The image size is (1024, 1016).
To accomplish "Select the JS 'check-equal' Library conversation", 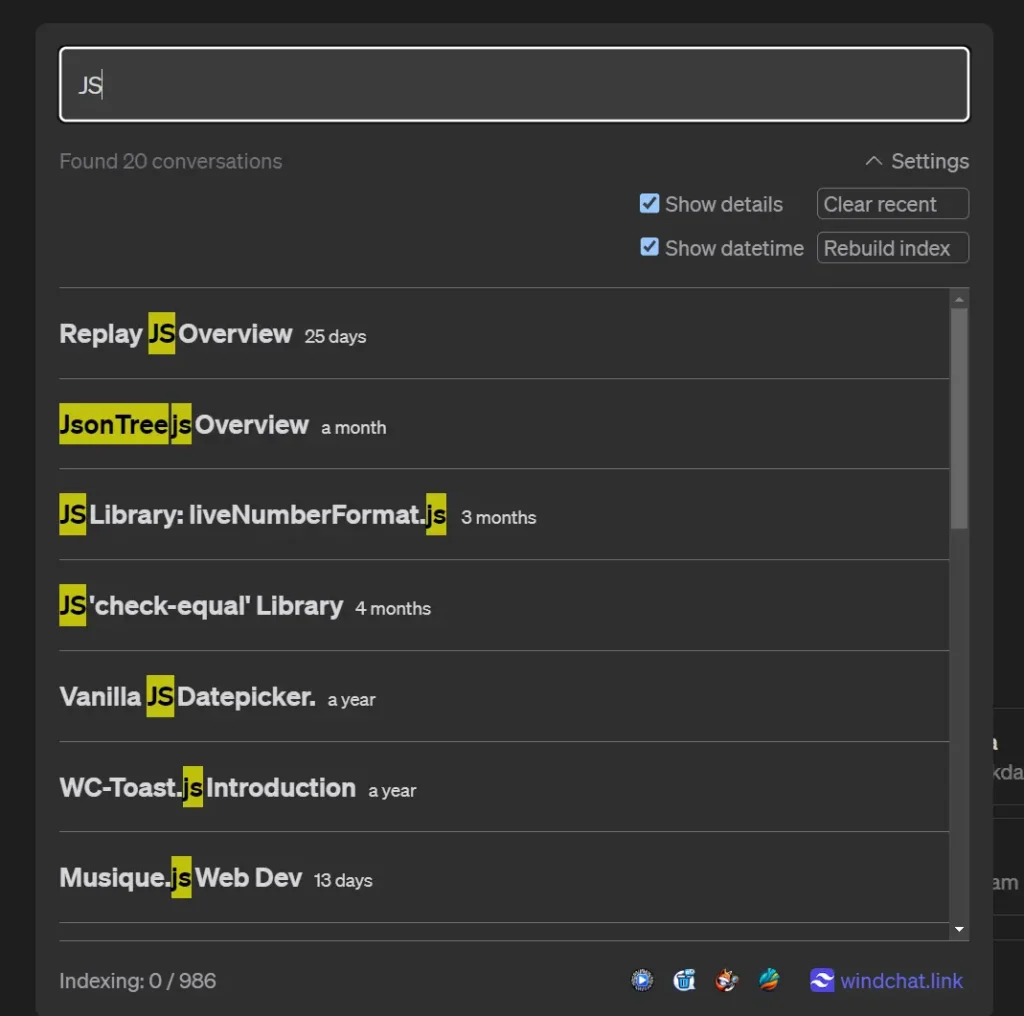I will pos(200,606).
